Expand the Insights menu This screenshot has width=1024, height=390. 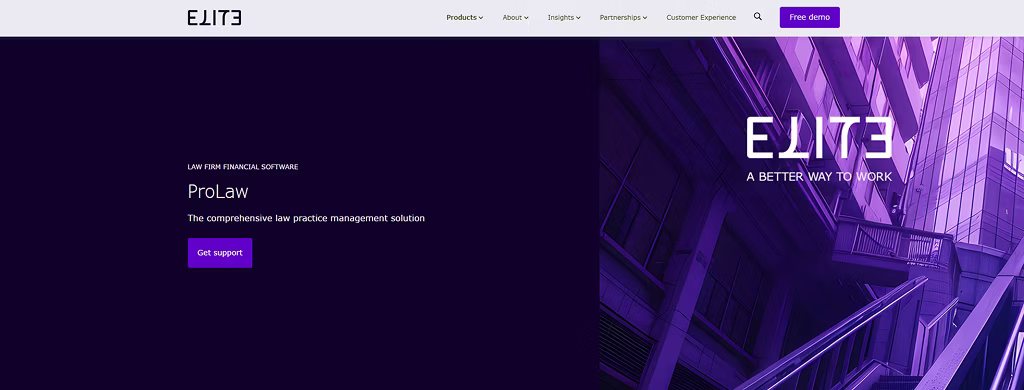pos(564,18)
